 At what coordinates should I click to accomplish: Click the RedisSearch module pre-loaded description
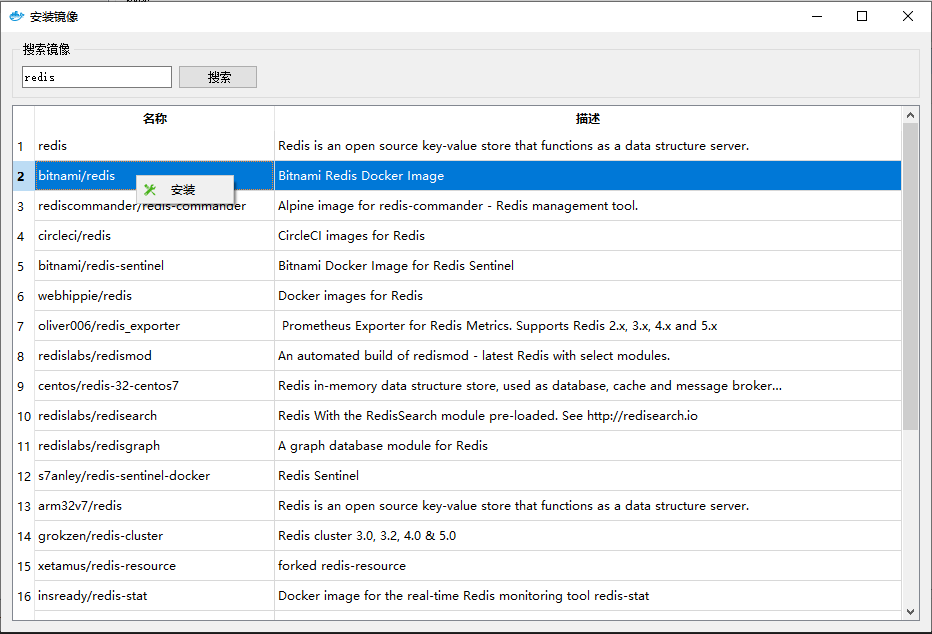pyautogui.click(x=588, y=416)
